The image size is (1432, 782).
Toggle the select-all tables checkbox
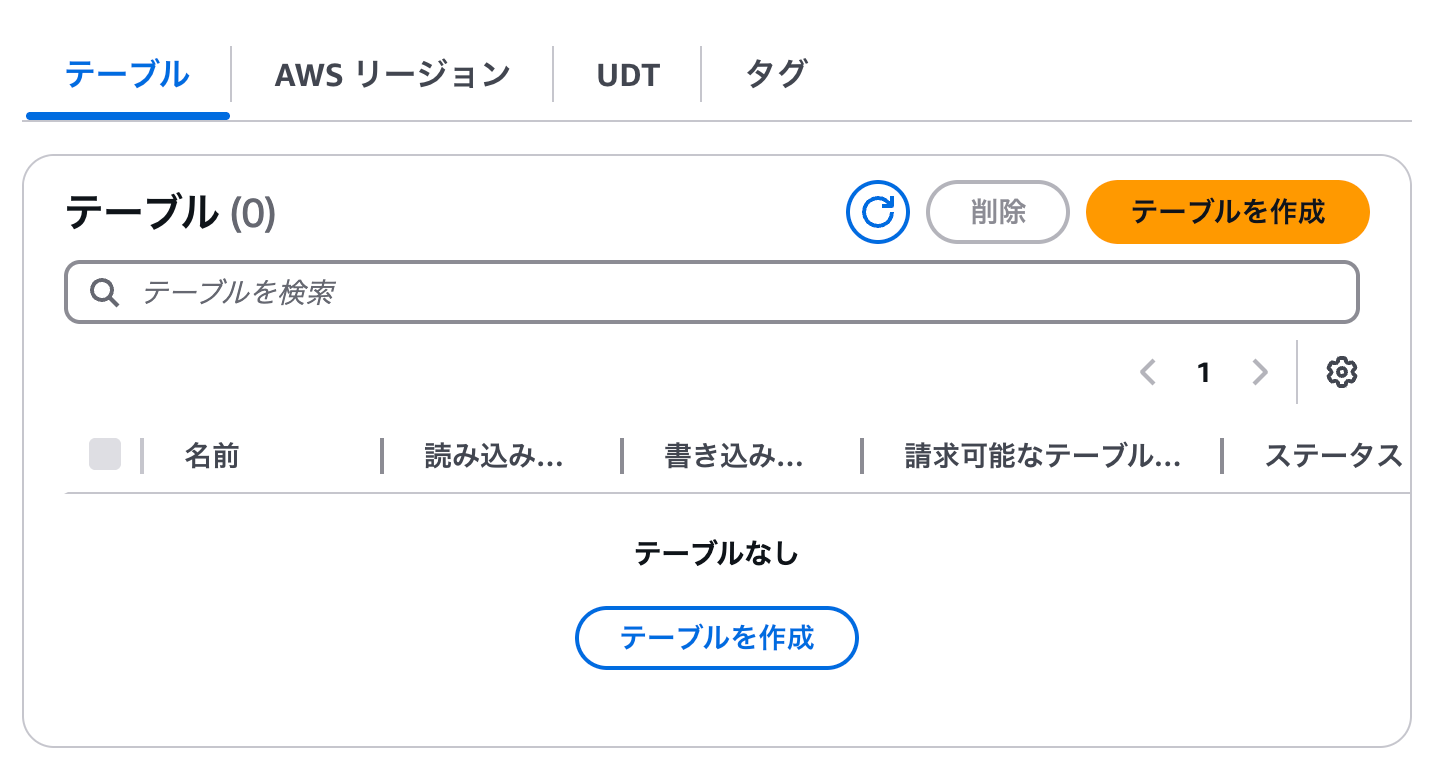(x=105, y=454)
